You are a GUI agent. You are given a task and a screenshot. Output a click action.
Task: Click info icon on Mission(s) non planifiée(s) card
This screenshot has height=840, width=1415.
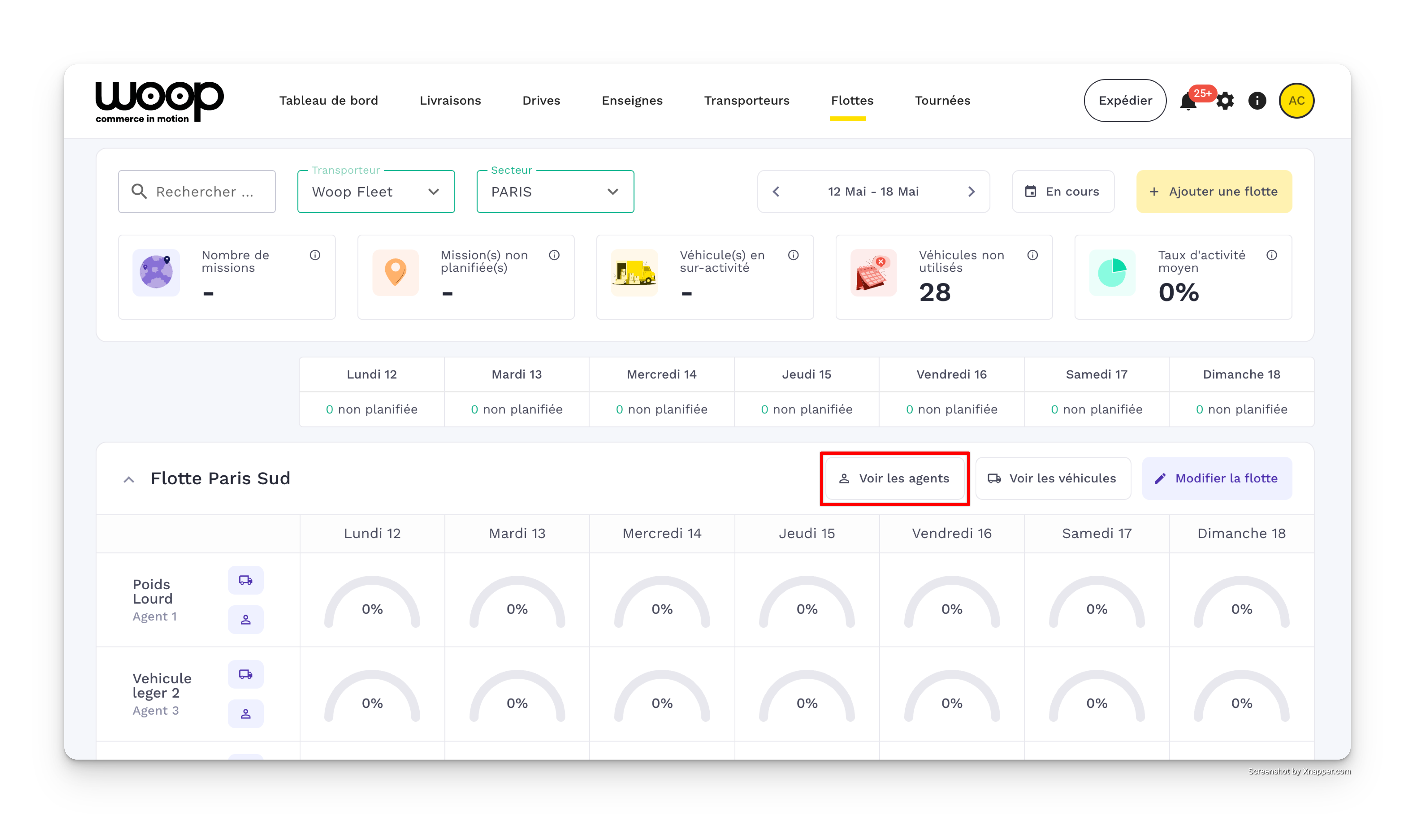coord(554,255)
